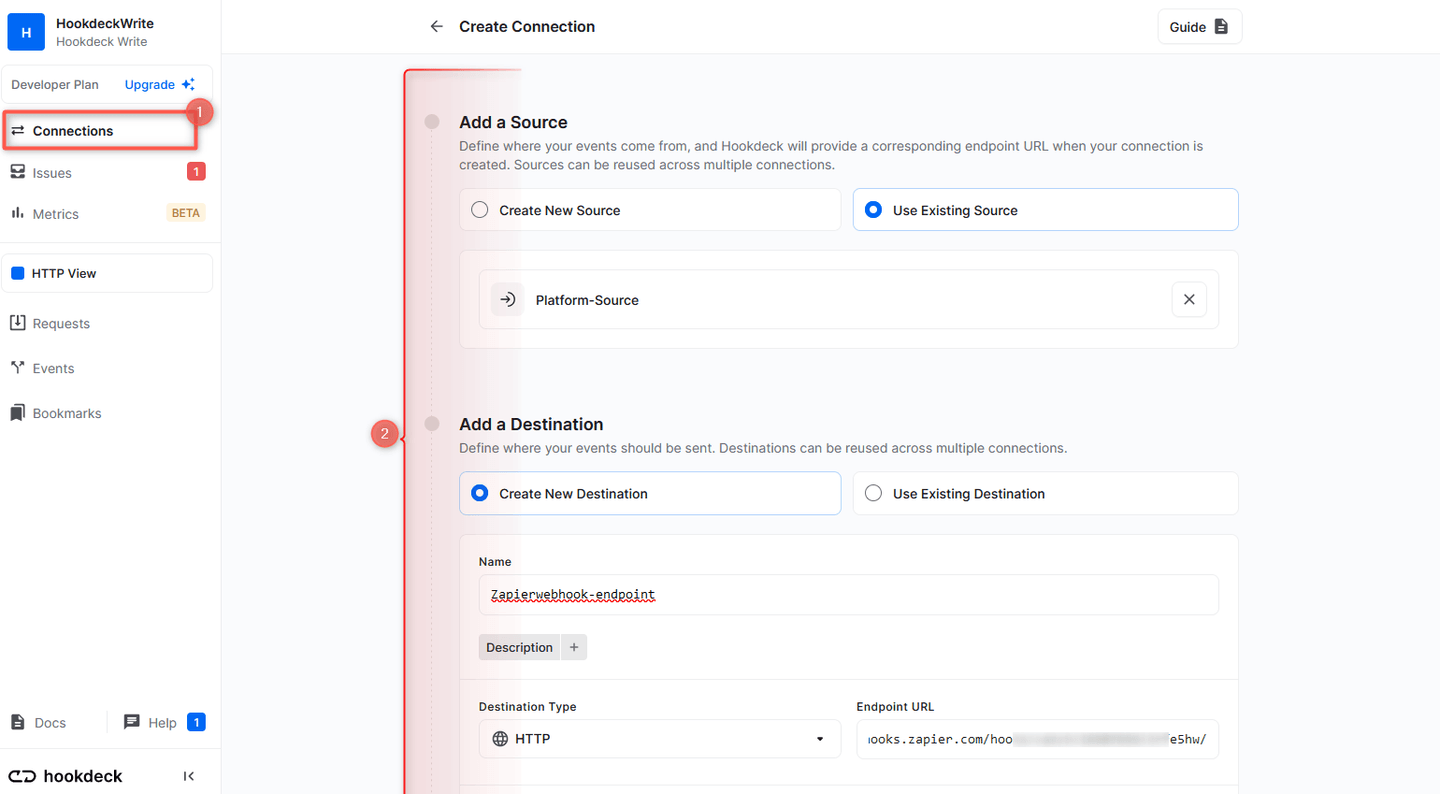Collapse the sidebar with the chevron control
The height and width of the screenshot is (794, 1440).
click(x=189, y=776)
